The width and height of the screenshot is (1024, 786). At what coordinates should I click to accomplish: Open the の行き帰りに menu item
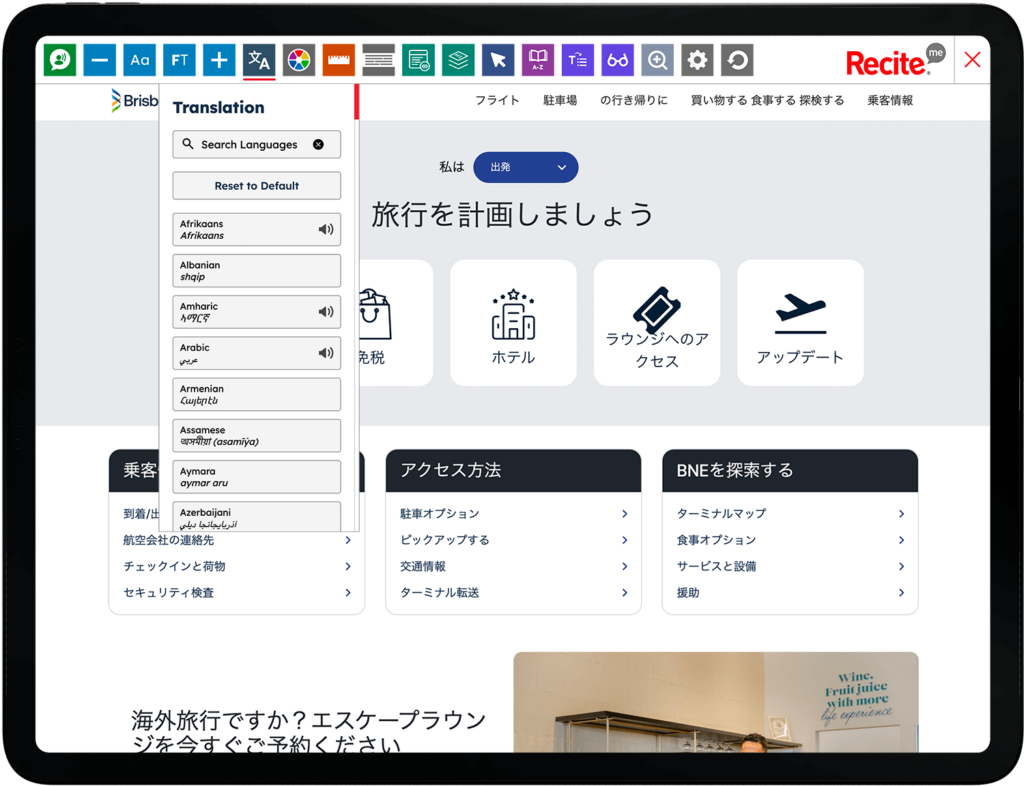(x=633, y=100)
